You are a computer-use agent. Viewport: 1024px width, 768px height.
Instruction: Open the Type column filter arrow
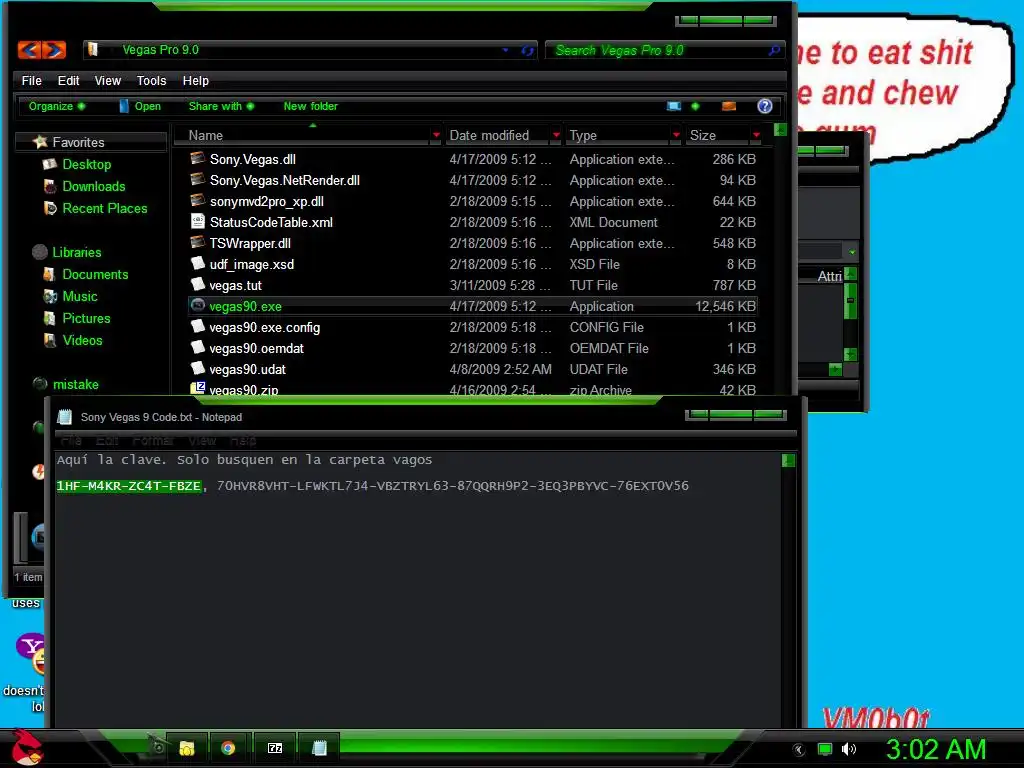coord(676,135)
